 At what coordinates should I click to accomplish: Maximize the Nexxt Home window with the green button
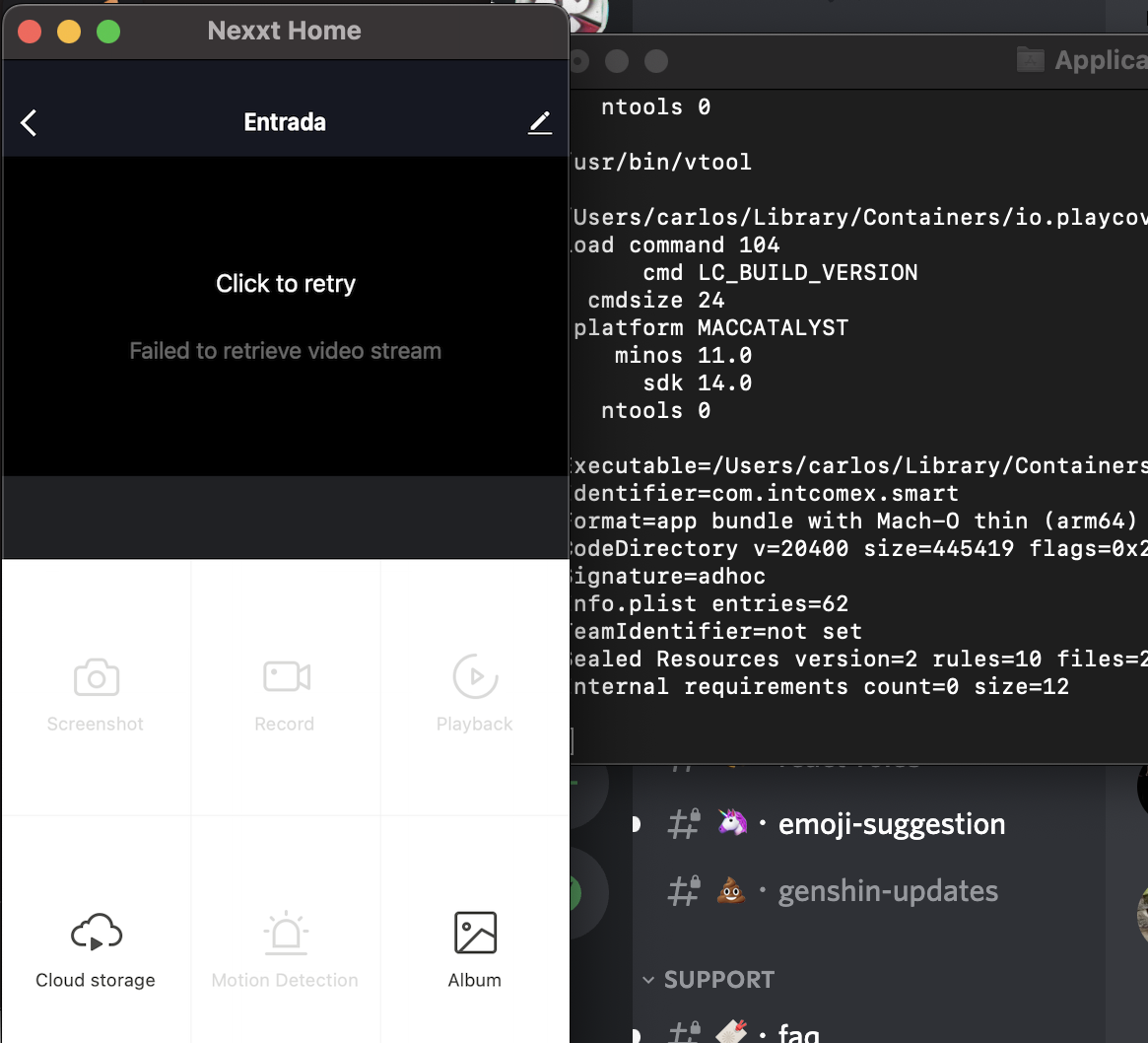[x=108, y=32]
